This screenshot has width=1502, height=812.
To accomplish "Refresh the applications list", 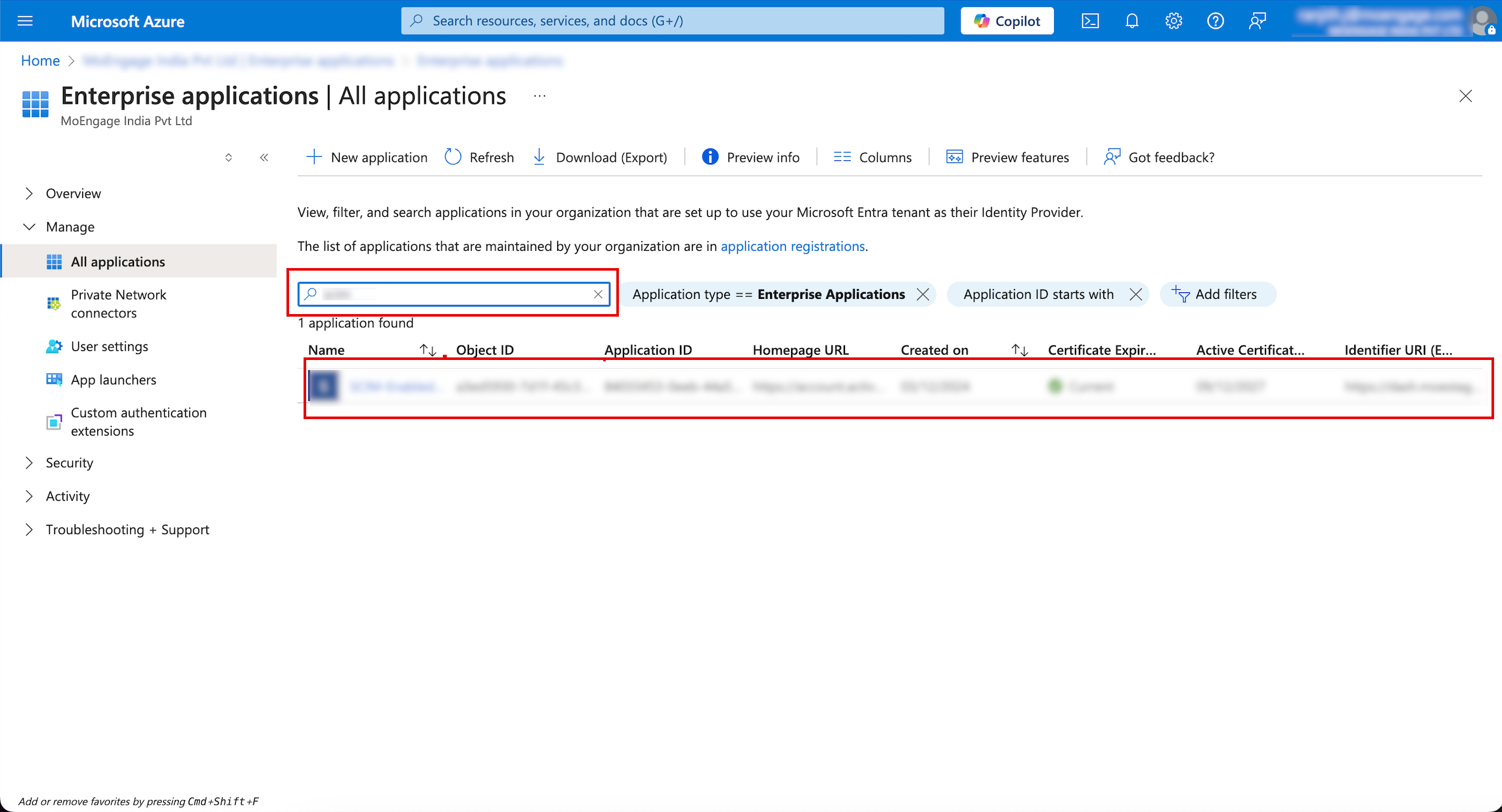I will click(479, 157).
